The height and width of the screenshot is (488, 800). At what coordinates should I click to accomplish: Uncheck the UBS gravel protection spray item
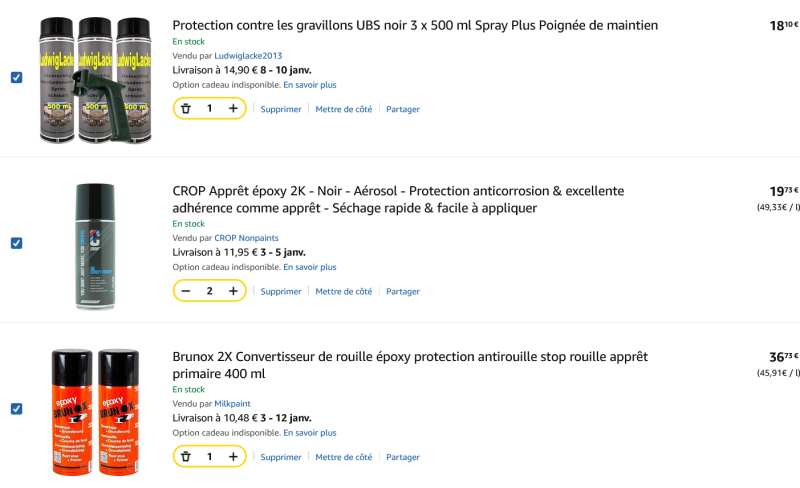[16, 77]
